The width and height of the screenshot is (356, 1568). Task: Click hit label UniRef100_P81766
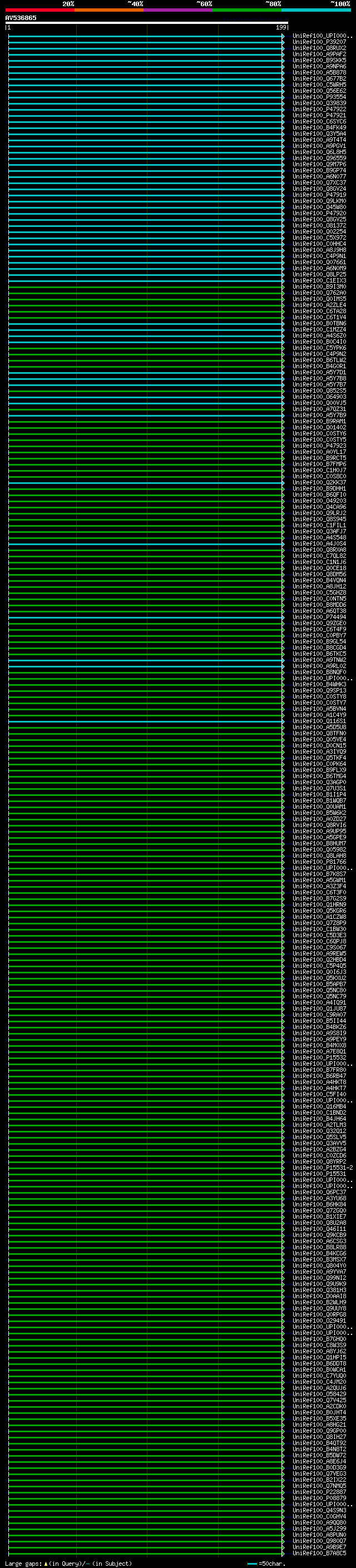[x=319, y=862]
